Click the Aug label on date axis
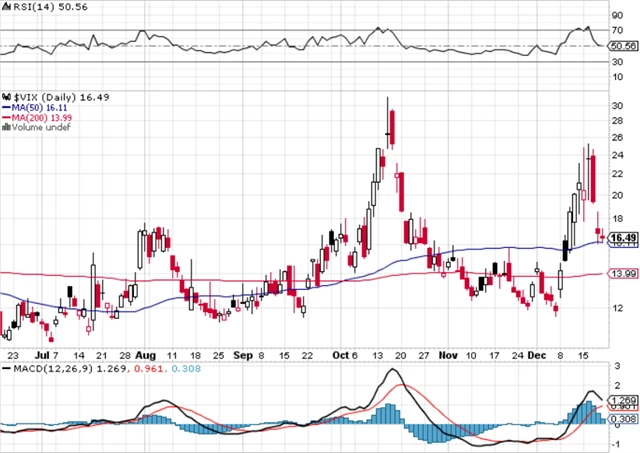 tap(145, 355)
